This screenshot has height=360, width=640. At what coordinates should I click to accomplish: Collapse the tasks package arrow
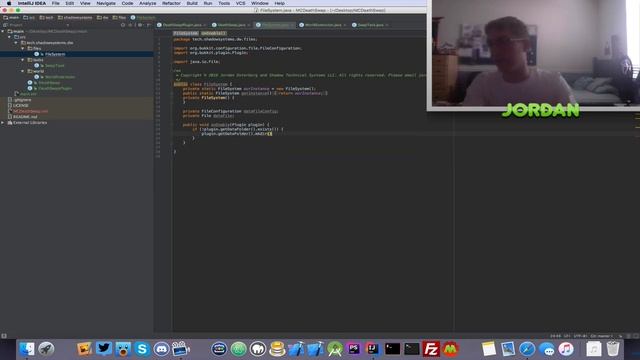pos(22,60)
